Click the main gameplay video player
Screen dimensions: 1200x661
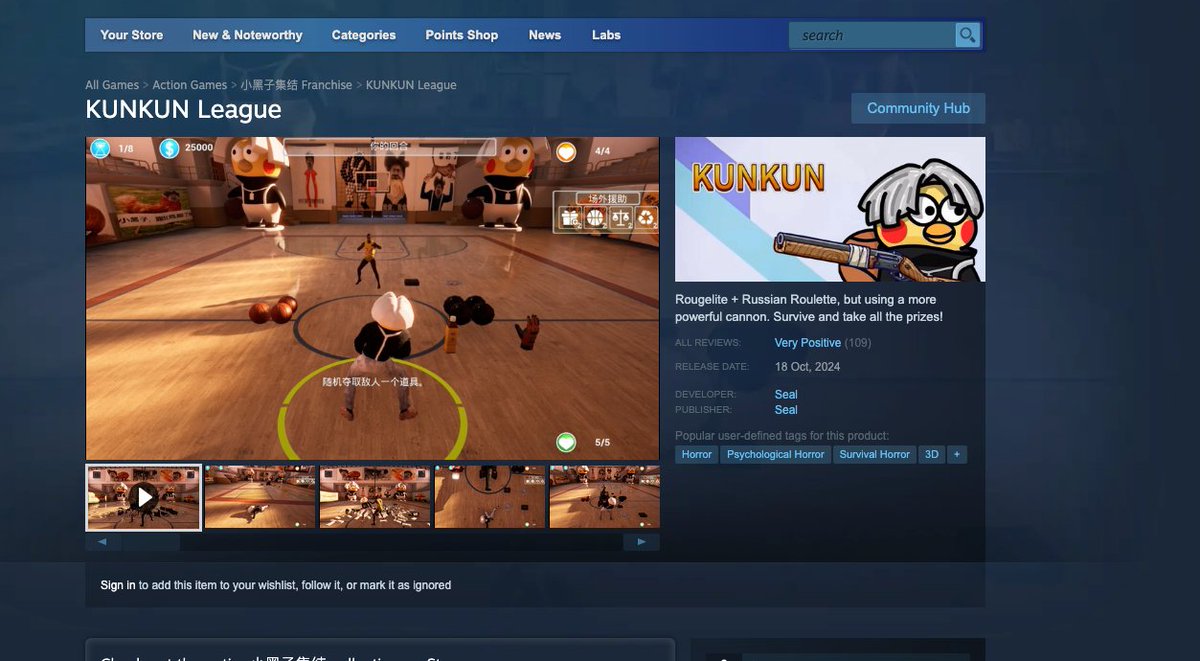coord(373,298)
